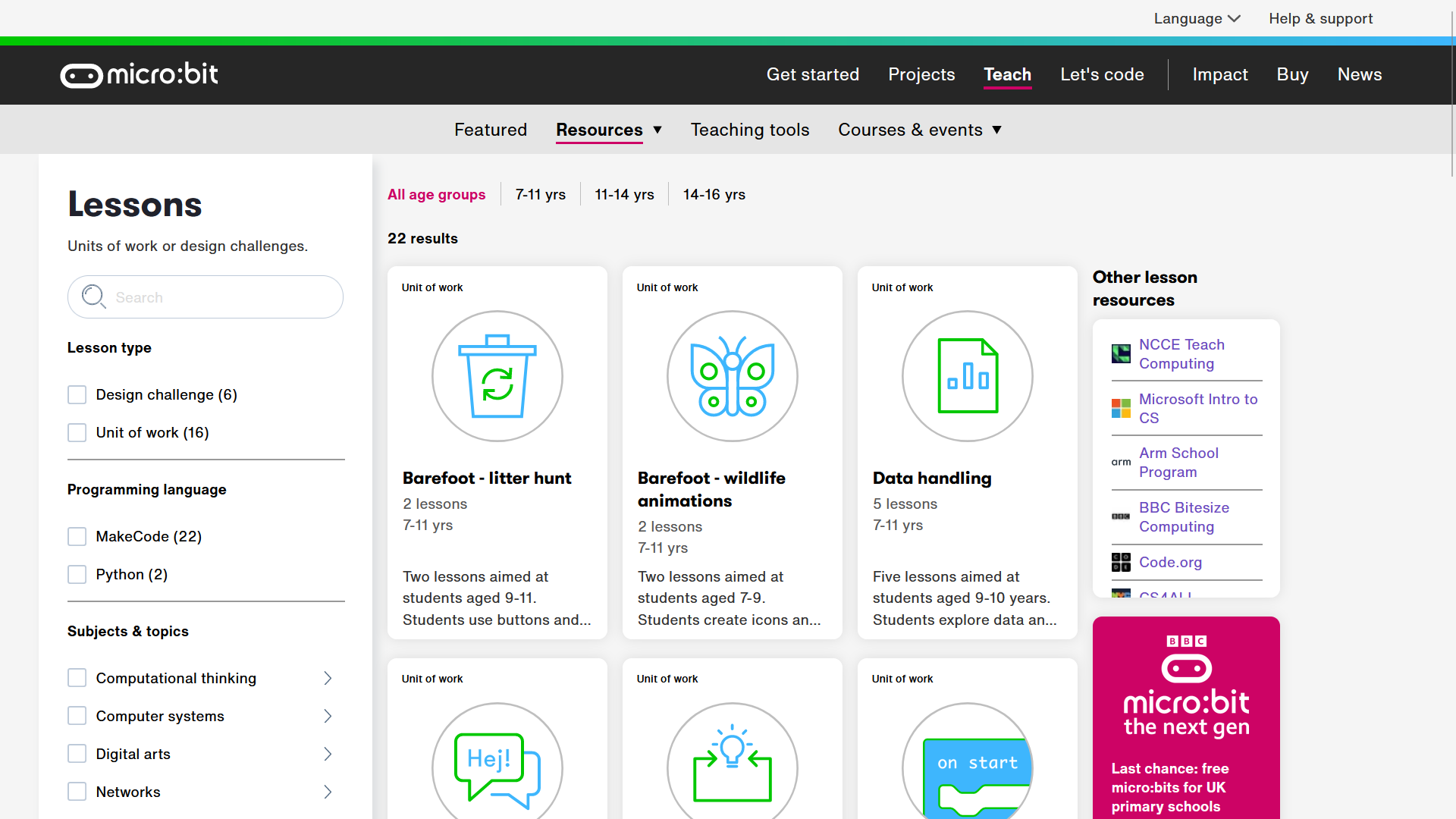1456x819 pixels.
Task: Open the search field magnifier icon
Action: pyautogui.click(x=93, y=297)
